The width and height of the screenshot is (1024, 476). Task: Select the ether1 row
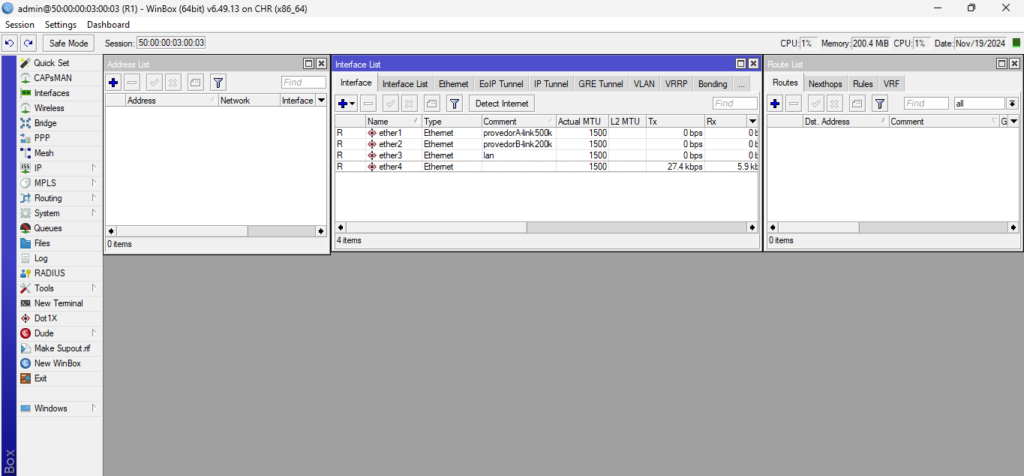pyautogui.click(x=546, y=133)
